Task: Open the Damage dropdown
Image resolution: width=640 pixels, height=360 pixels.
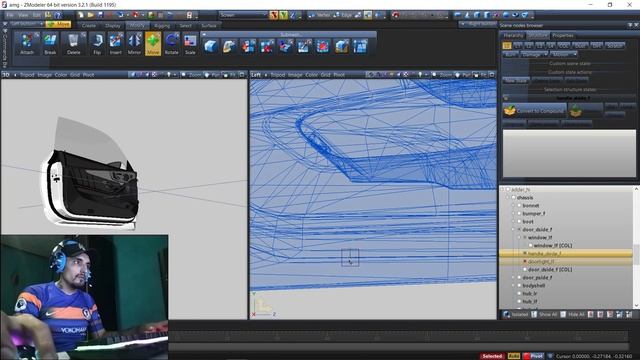Action: pyautogui.click(x=533, y=54)
